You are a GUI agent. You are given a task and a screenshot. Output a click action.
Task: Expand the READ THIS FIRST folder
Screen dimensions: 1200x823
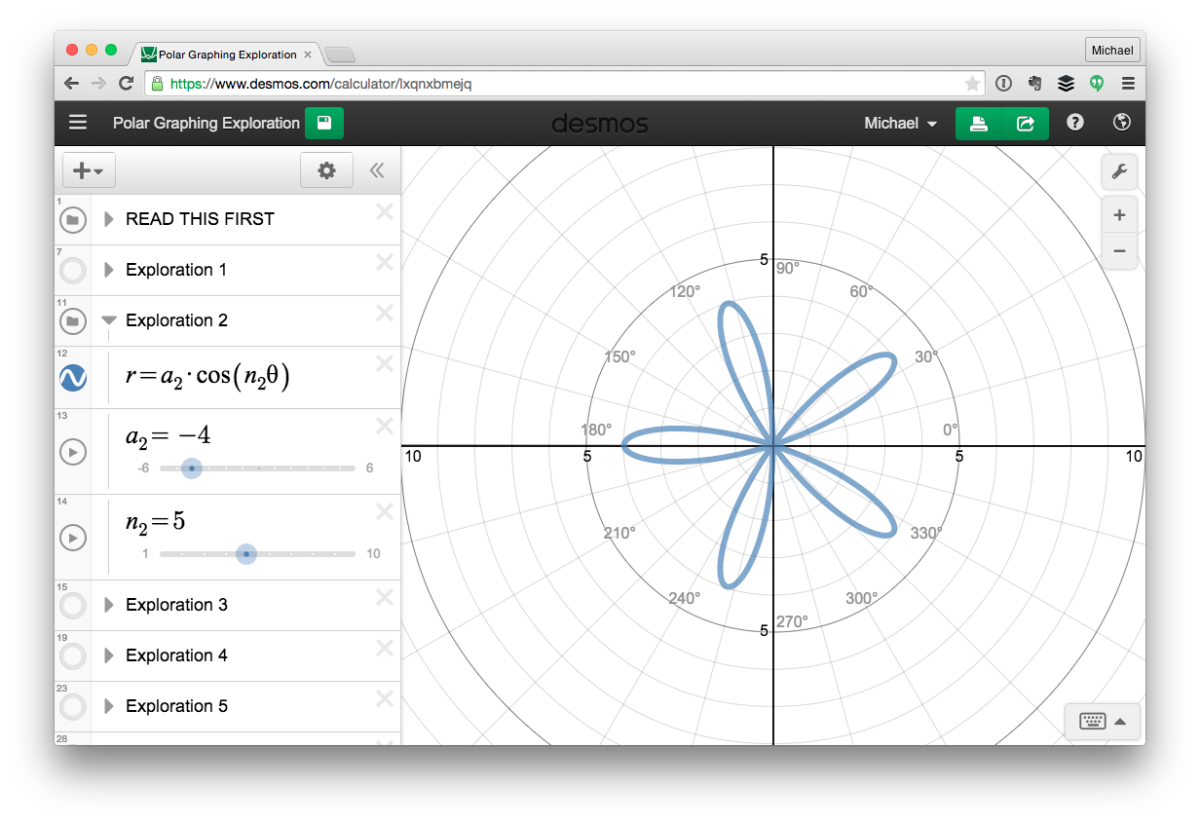pyautogui.click(x=109, y=219)
